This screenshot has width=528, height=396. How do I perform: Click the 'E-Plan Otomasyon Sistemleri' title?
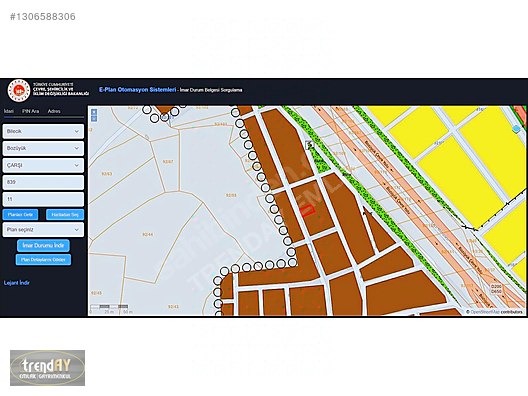click(137, 90)
